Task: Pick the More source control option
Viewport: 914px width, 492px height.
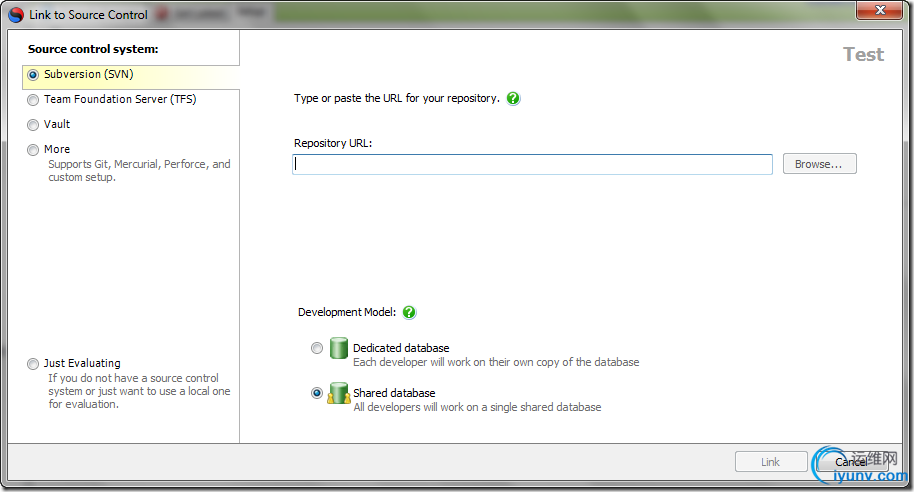Action: (x=33, y=150)
